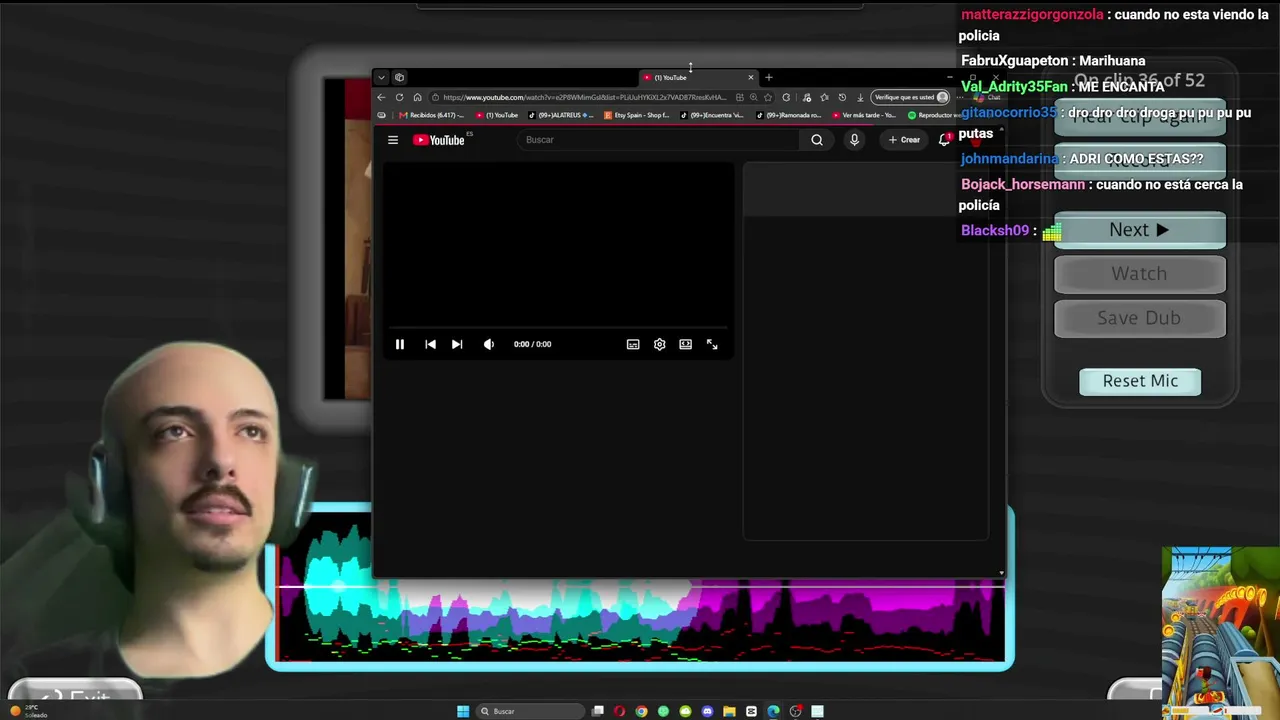1280x720 pixels.
Task: Open YouTube notifications bell
Action: point(943,140)
